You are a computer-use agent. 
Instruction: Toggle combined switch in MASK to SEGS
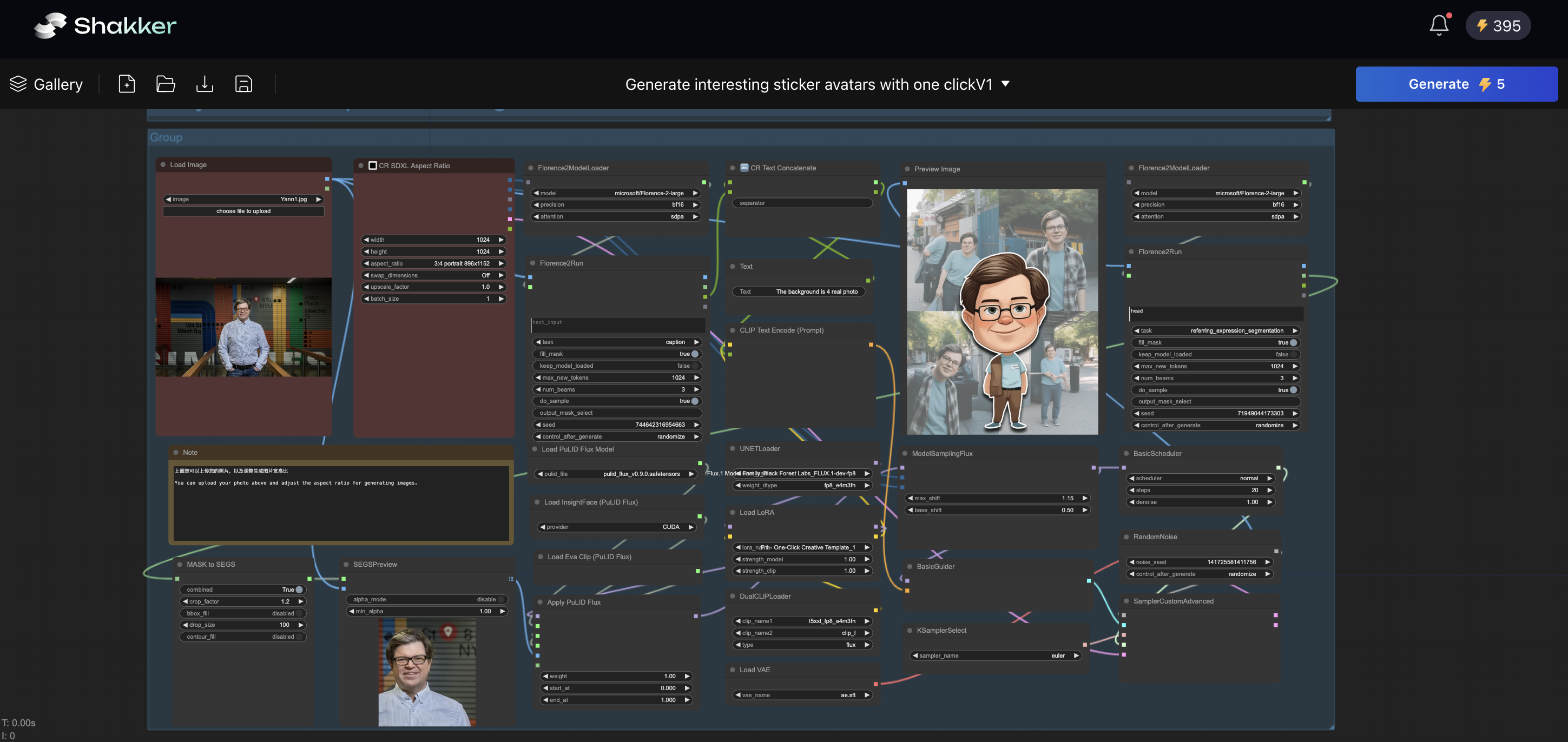299,589
